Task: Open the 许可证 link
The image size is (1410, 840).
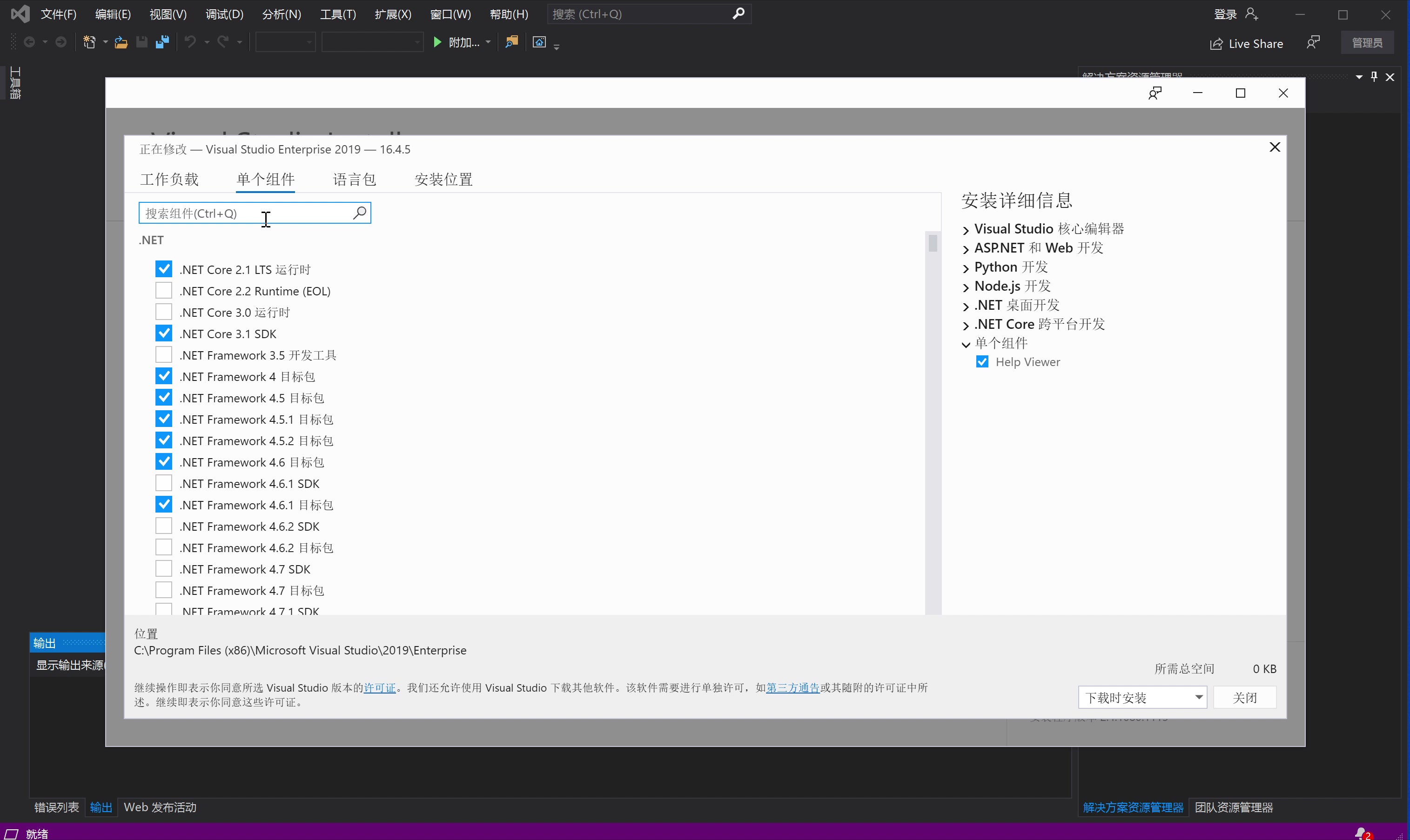Action: click(379, 688)
